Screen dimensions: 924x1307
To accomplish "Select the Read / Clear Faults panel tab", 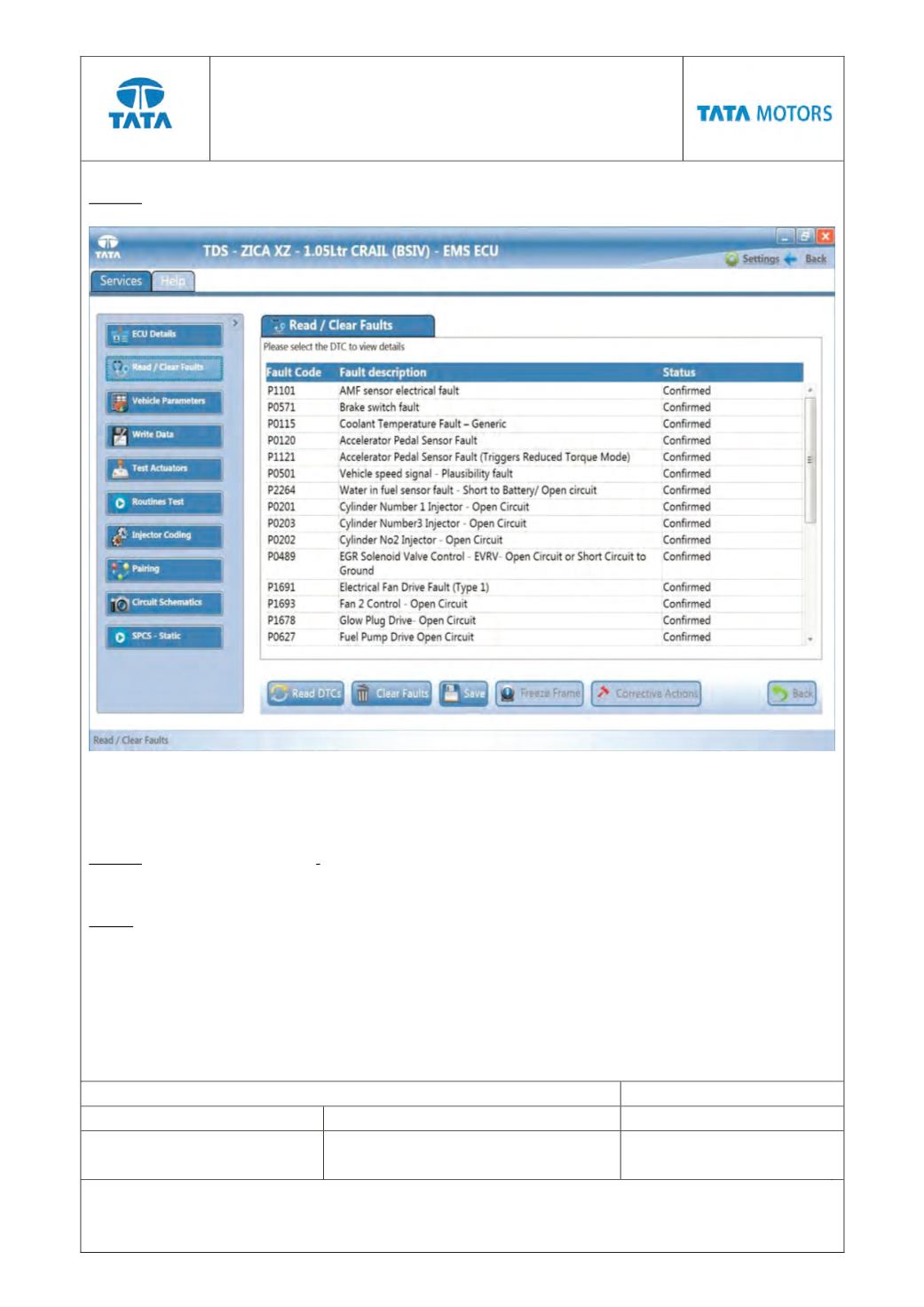I will [x=347, y=326].
